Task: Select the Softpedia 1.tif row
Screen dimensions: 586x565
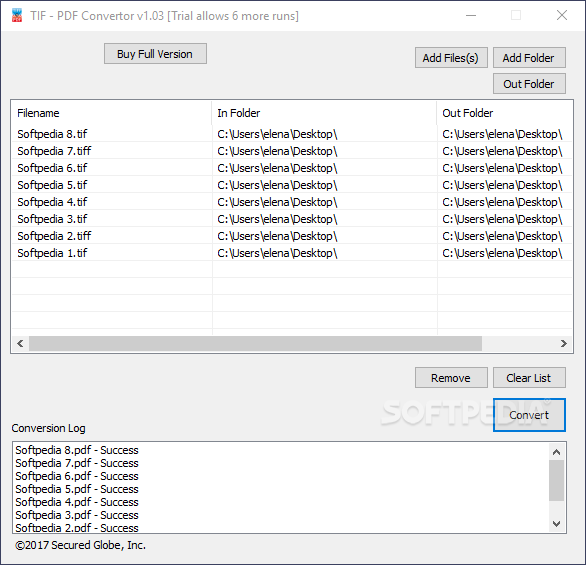Action: [292, 253]
